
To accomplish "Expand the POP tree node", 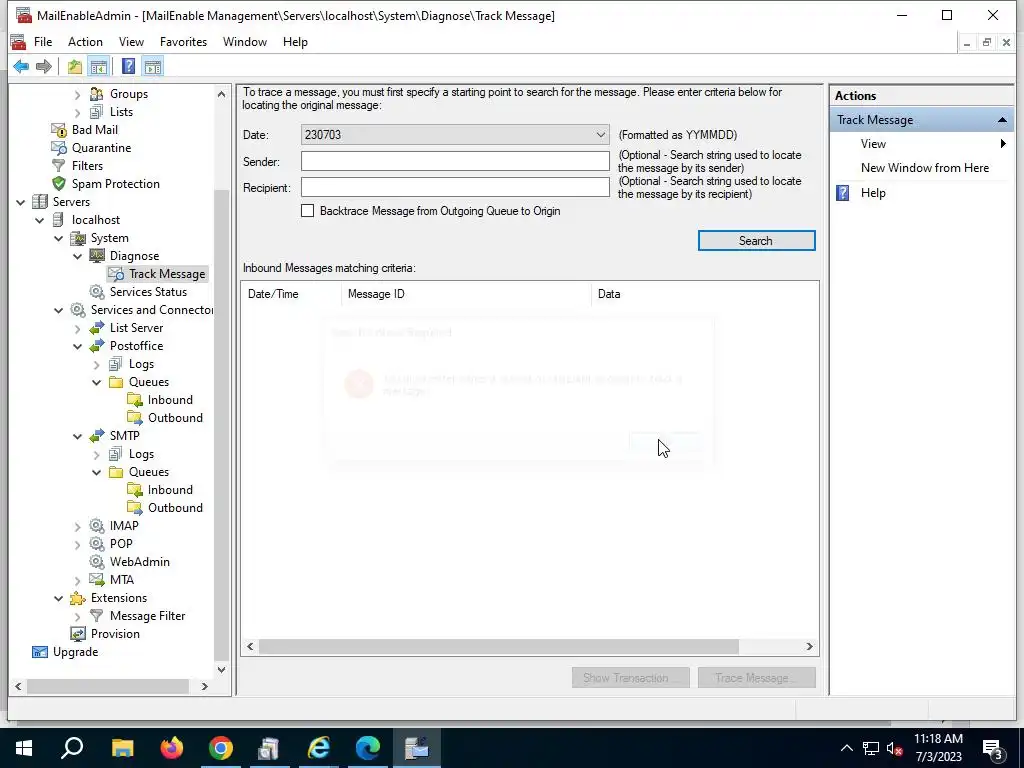I will coord(78,544).
